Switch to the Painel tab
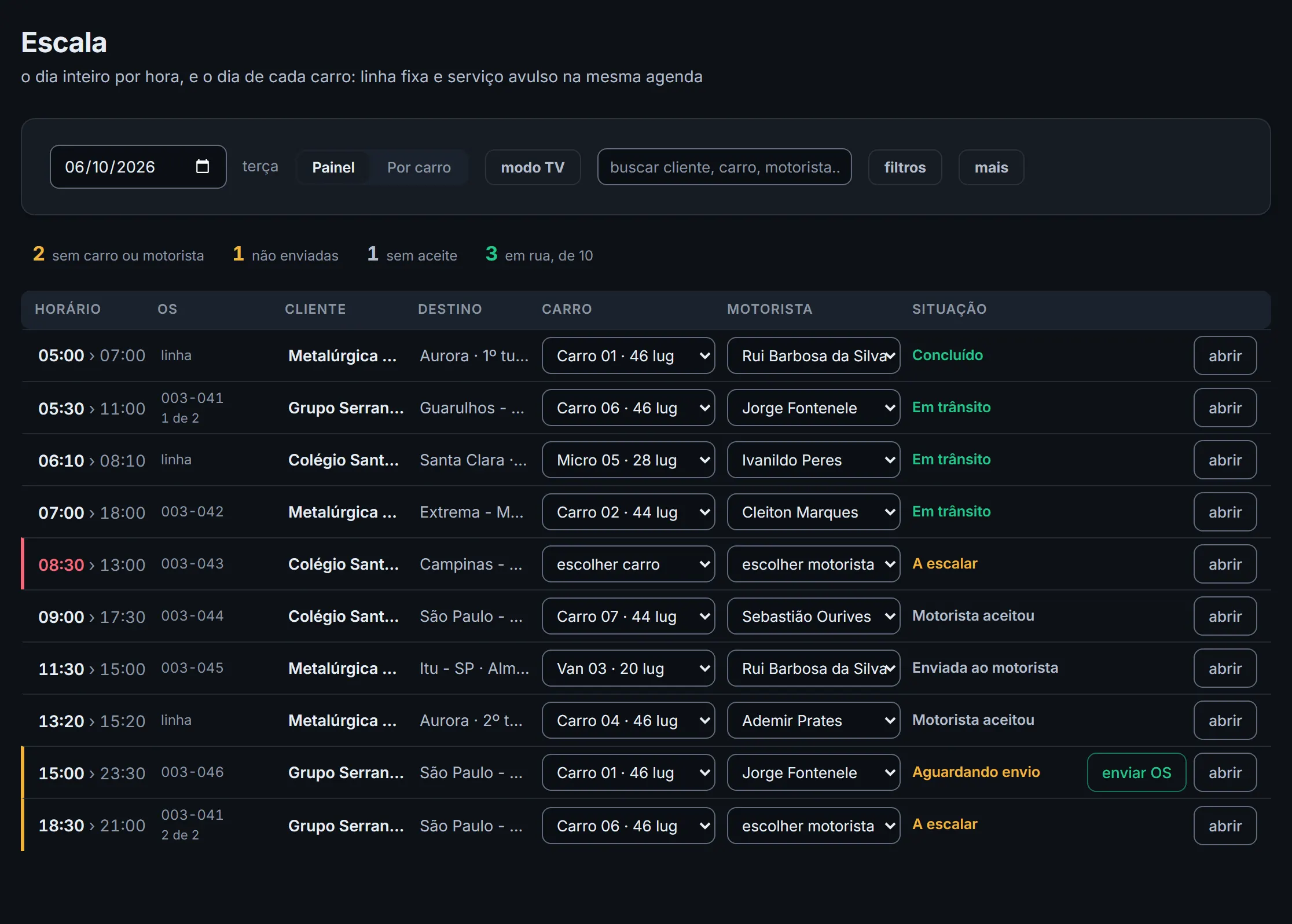Screen dimensions: 1292x924 click(x=333, y=167)
